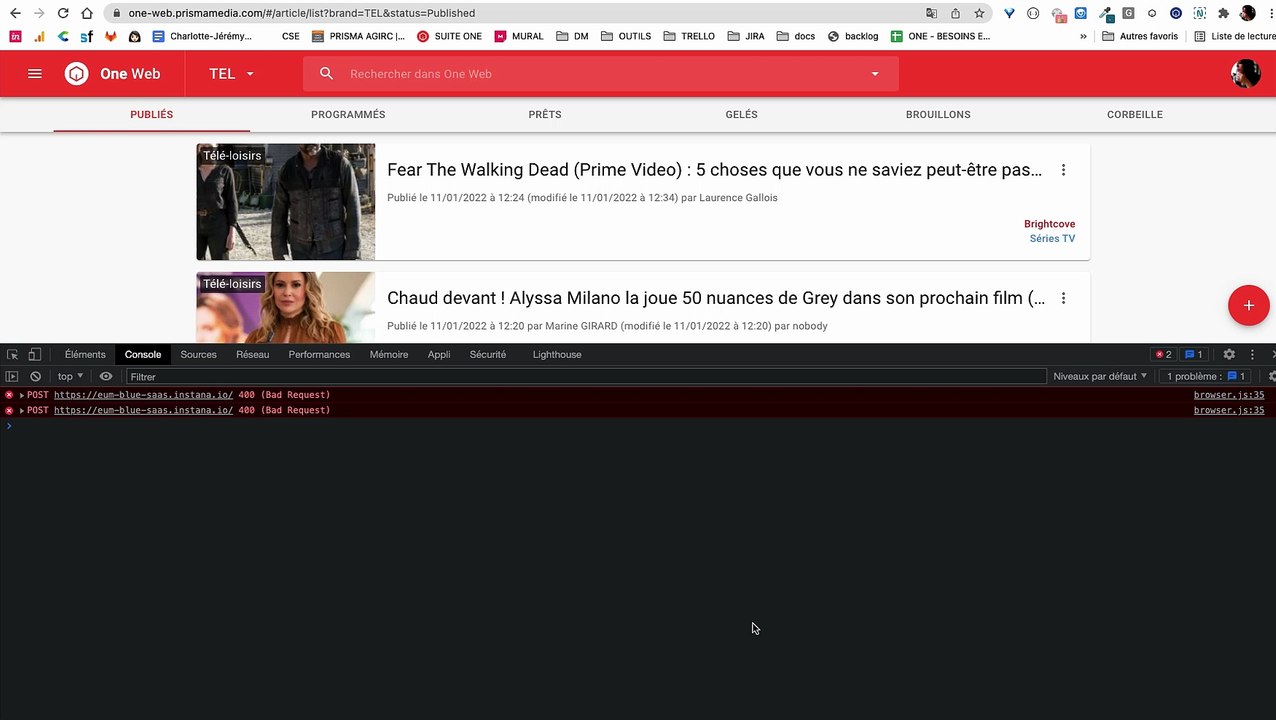Screen dimensions: 1276x720
Task: Open DevTools settings gear
Action: tap(1229, 355)
